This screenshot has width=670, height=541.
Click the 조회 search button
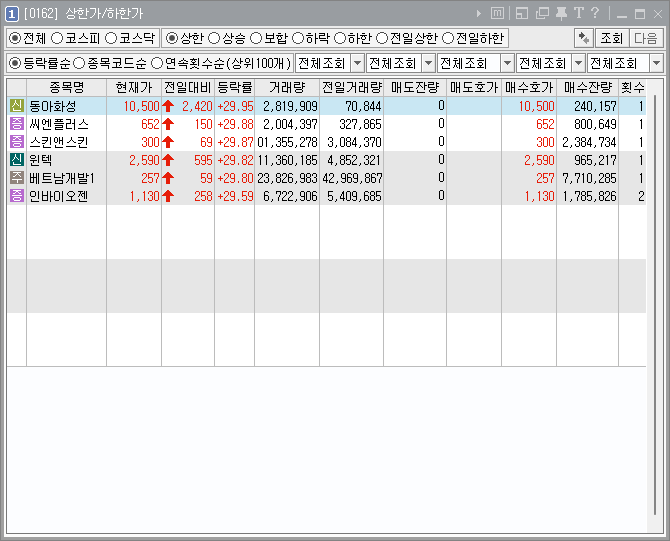pyautogui.click(x=612, y=38)
